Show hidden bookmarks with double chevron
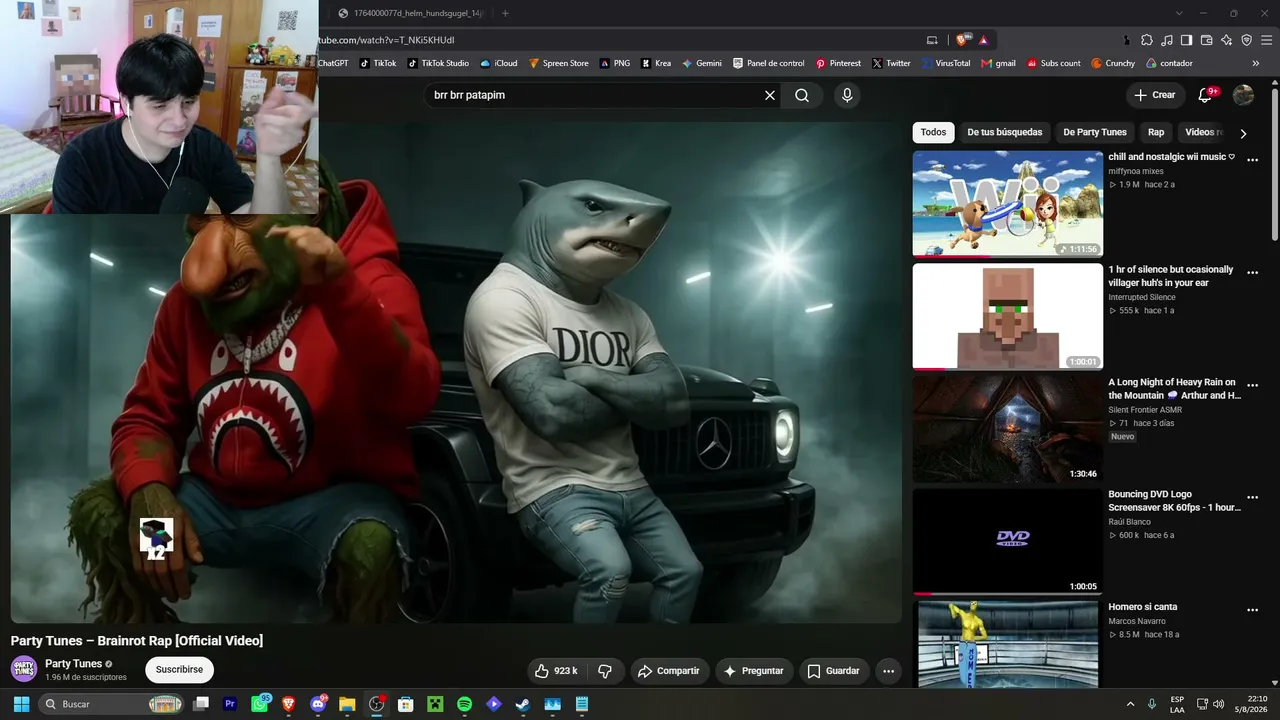 click(1256, 63)
